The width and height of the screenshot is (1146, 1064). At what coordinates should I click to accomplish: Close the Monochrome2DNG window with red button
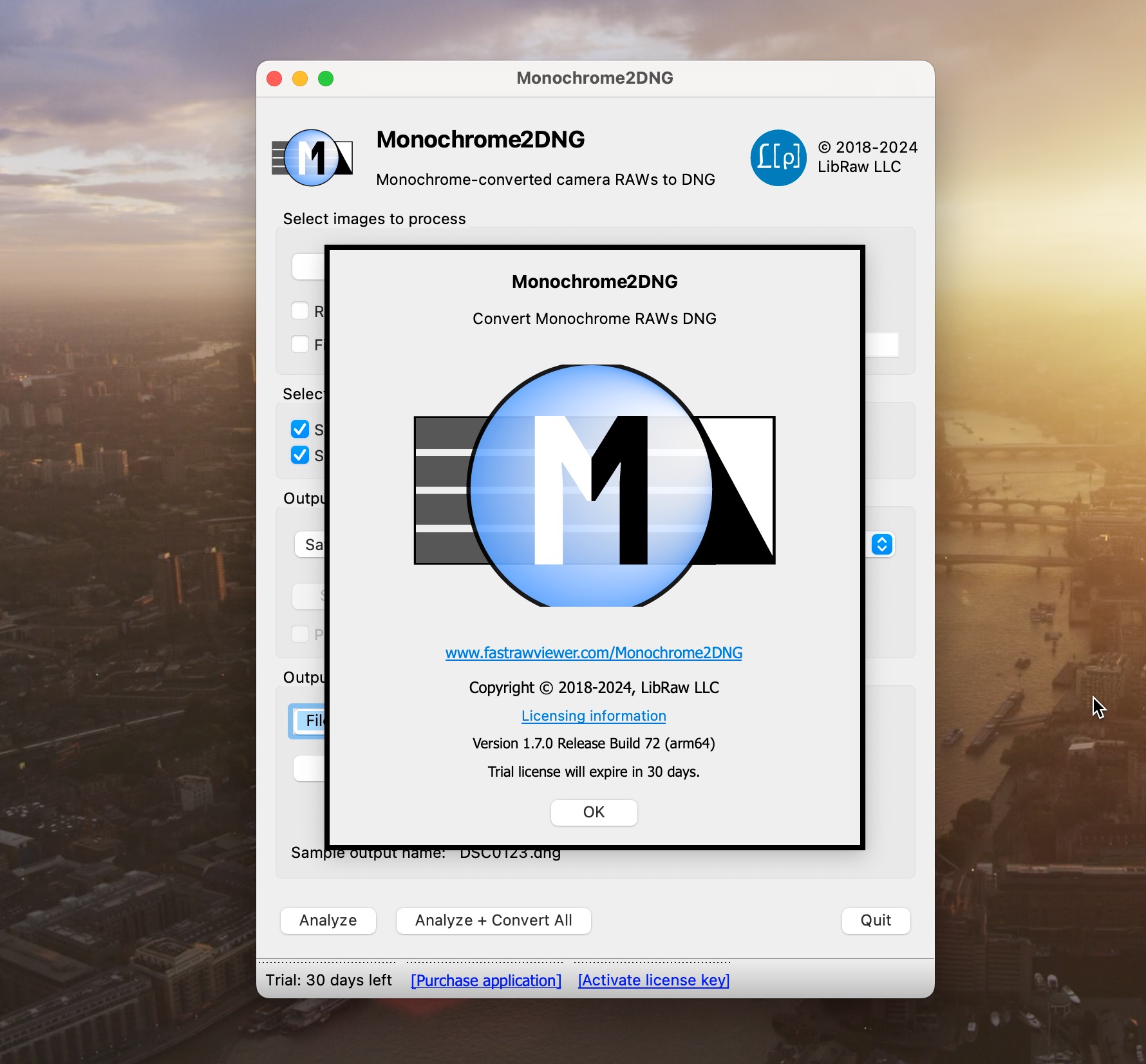pyautogui.click(x=274, y=79)
